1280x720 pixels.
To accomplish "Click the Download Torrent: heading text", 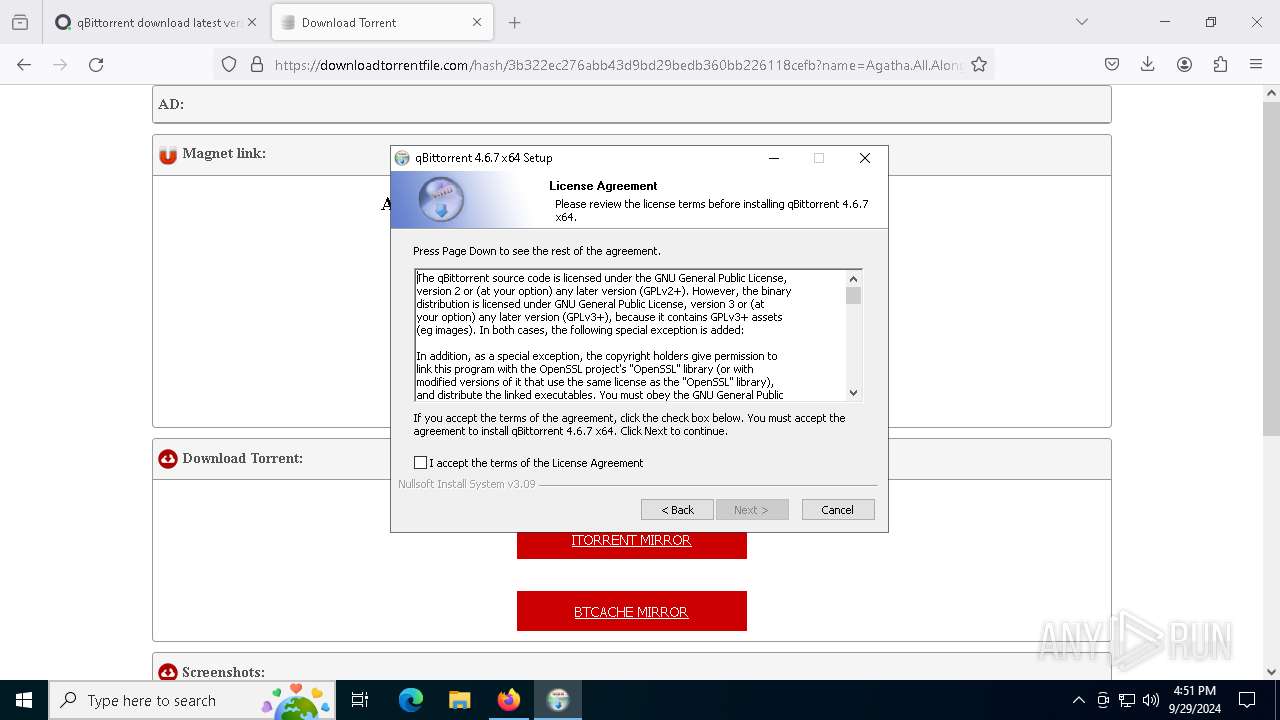I will [242, 458].
